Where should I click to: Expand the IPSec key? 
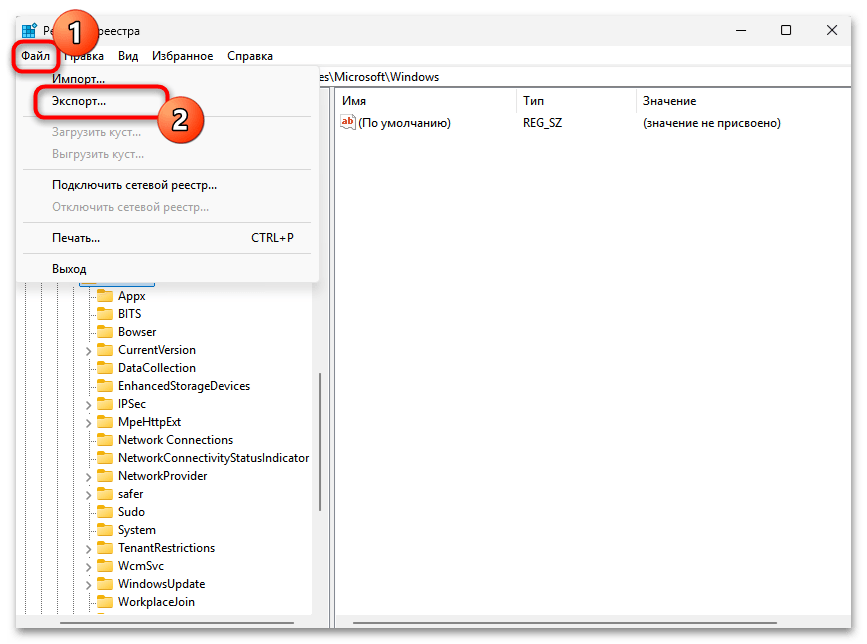tap(88, 405)
